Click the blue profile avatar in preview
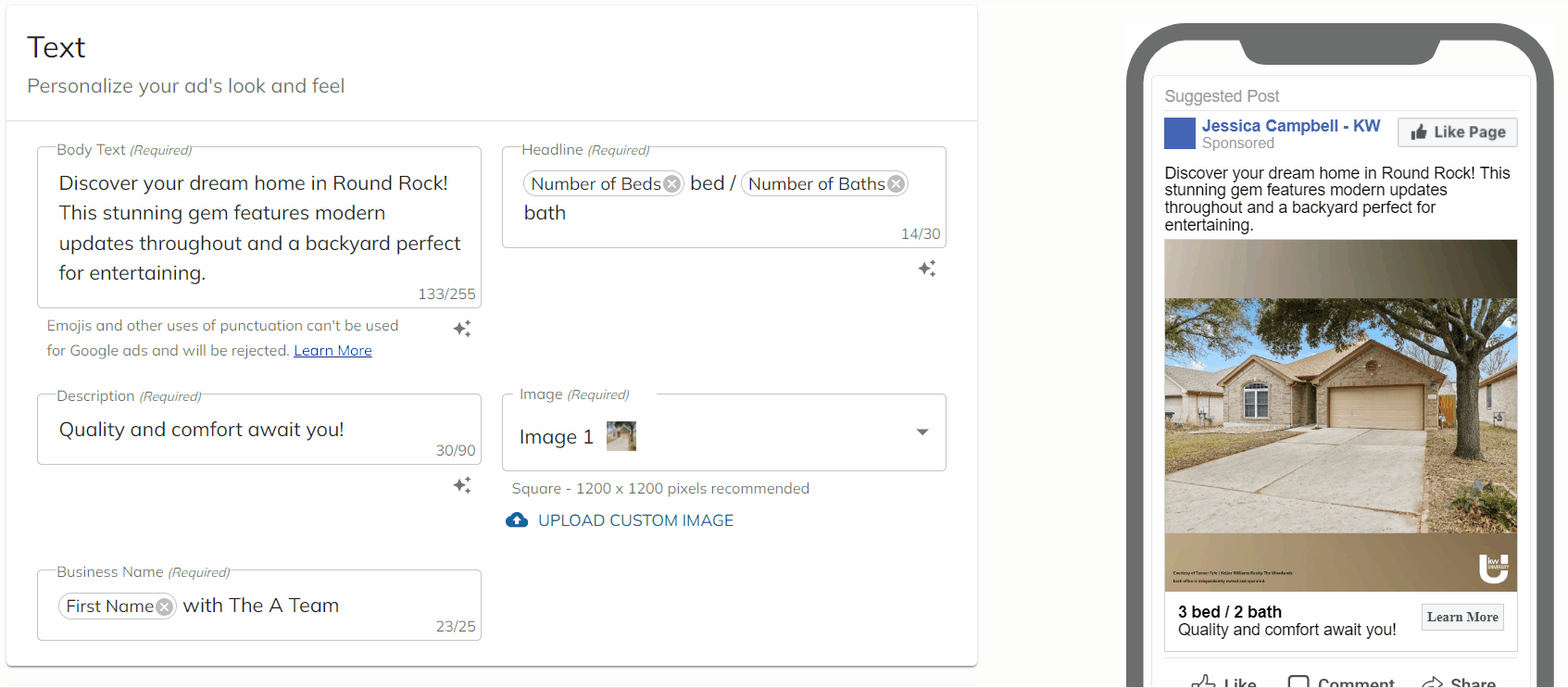Viewport: 1568px width, 688px height. (1179, 133)
